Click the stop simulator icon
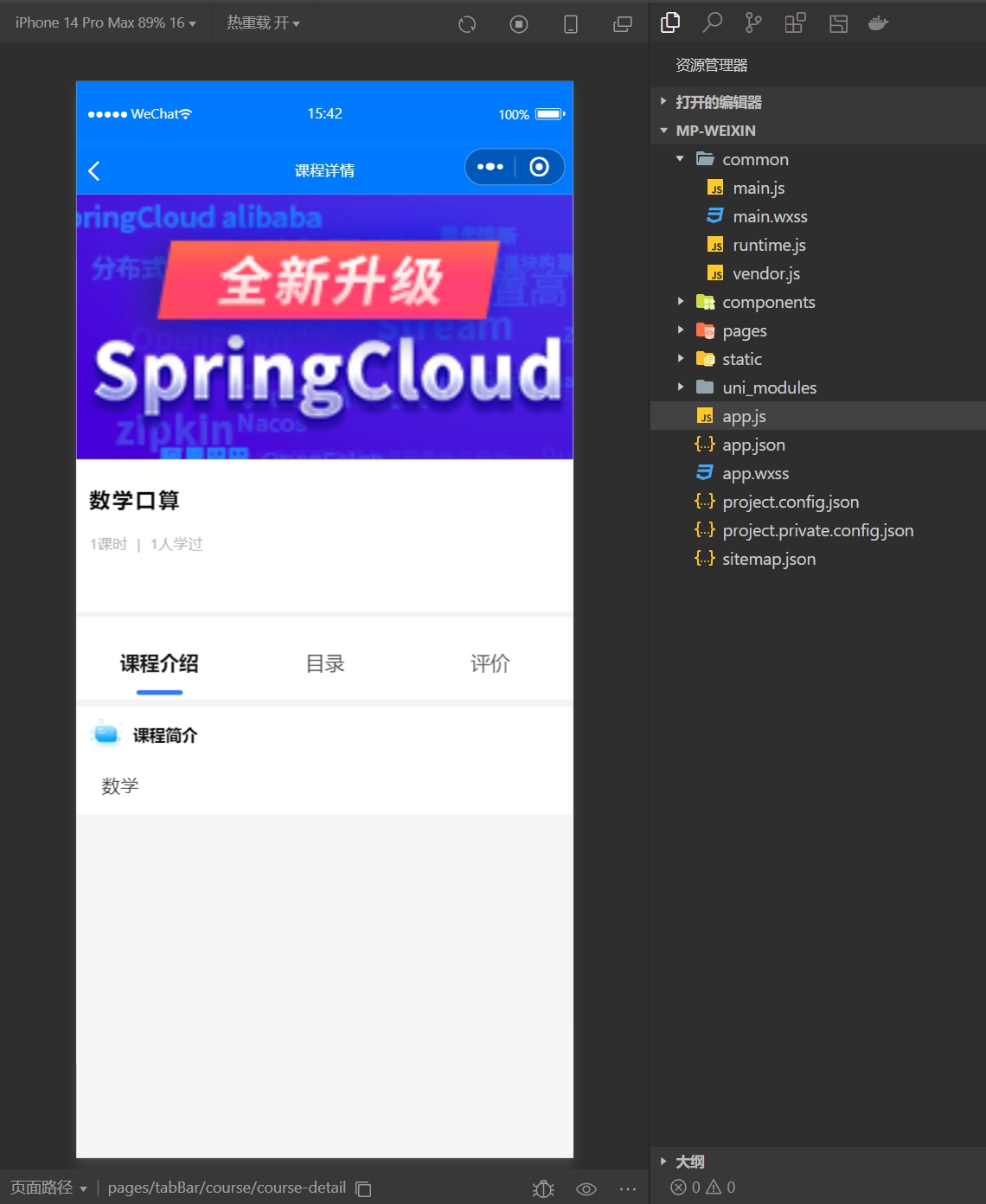Viewport: 986px width, 1204px height. tap(519, 24)
